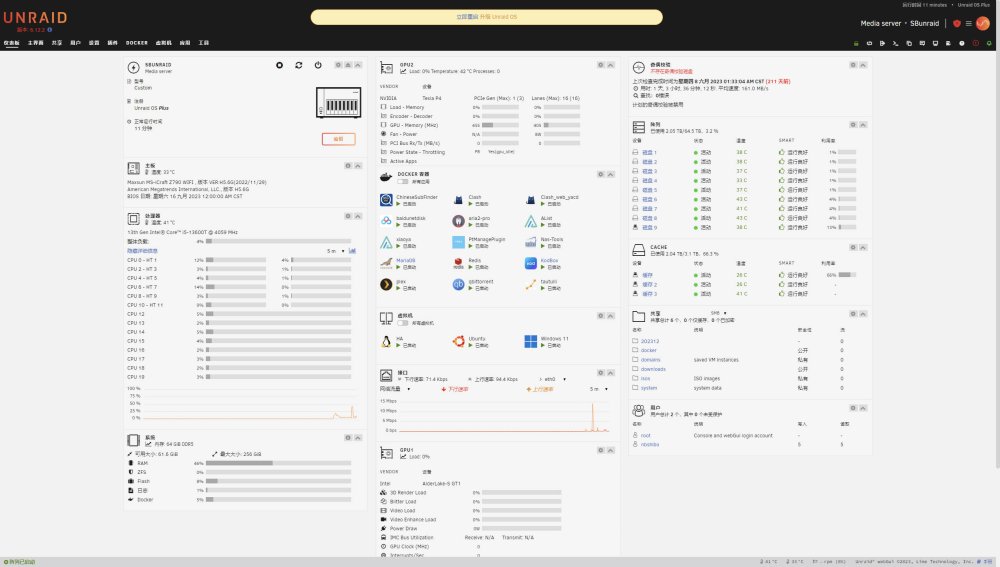This screenshot has height=567, width=1000.
Task: Open the SMB protocol dropdown in shares panel
Action: [x=719, y=313]
